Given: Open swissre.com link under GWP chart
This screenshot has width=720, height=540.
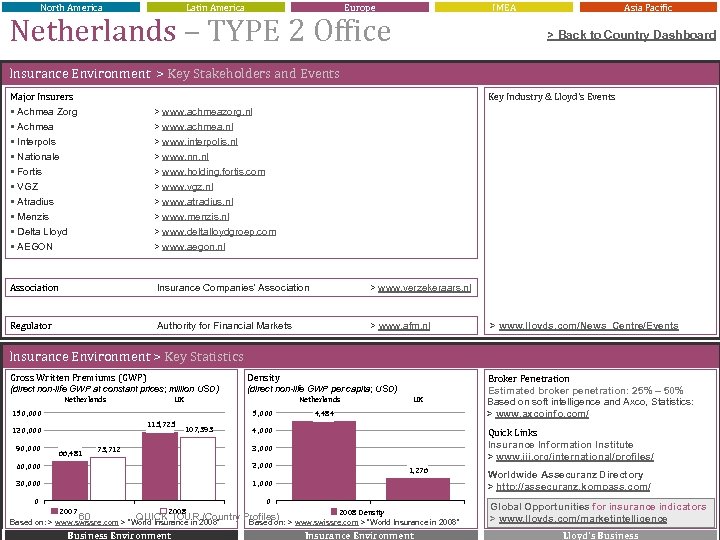Looking at the screenshot, I should tap(86, 523).
